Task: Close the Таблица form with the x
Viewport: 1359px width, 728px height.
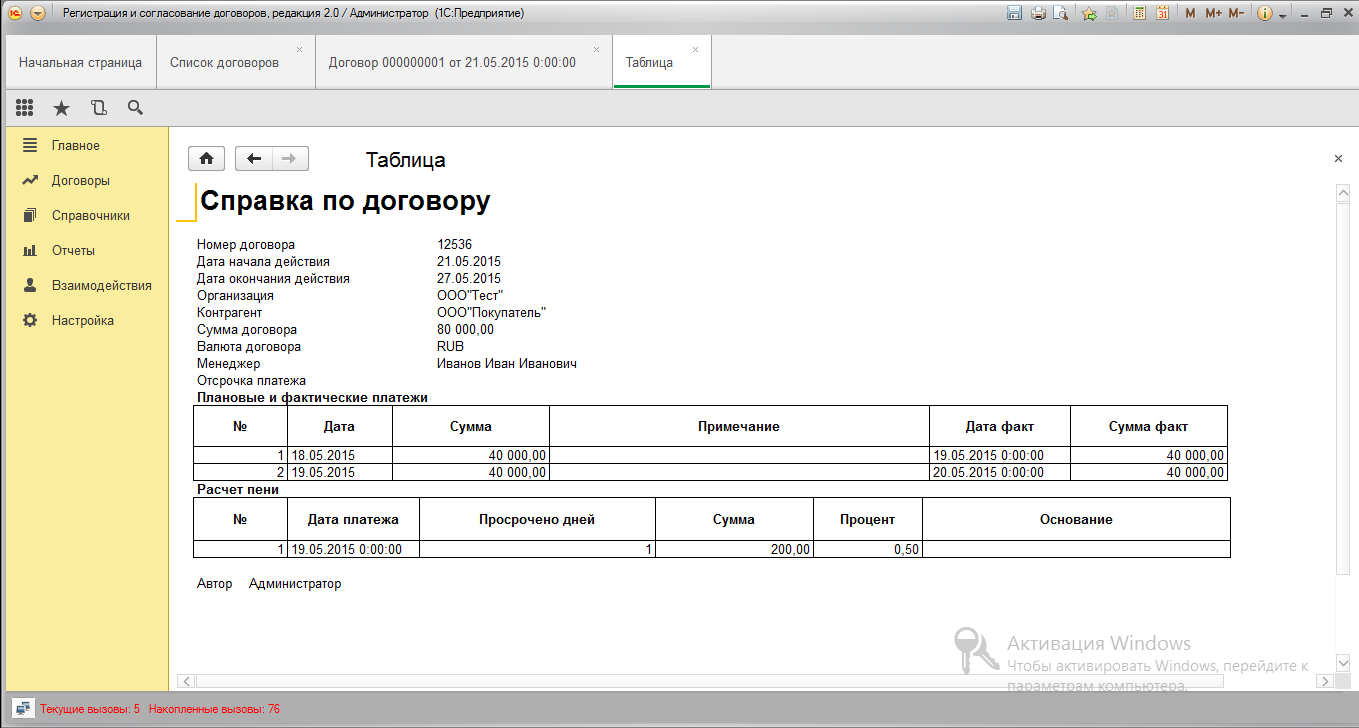Action: [1338, 159]
